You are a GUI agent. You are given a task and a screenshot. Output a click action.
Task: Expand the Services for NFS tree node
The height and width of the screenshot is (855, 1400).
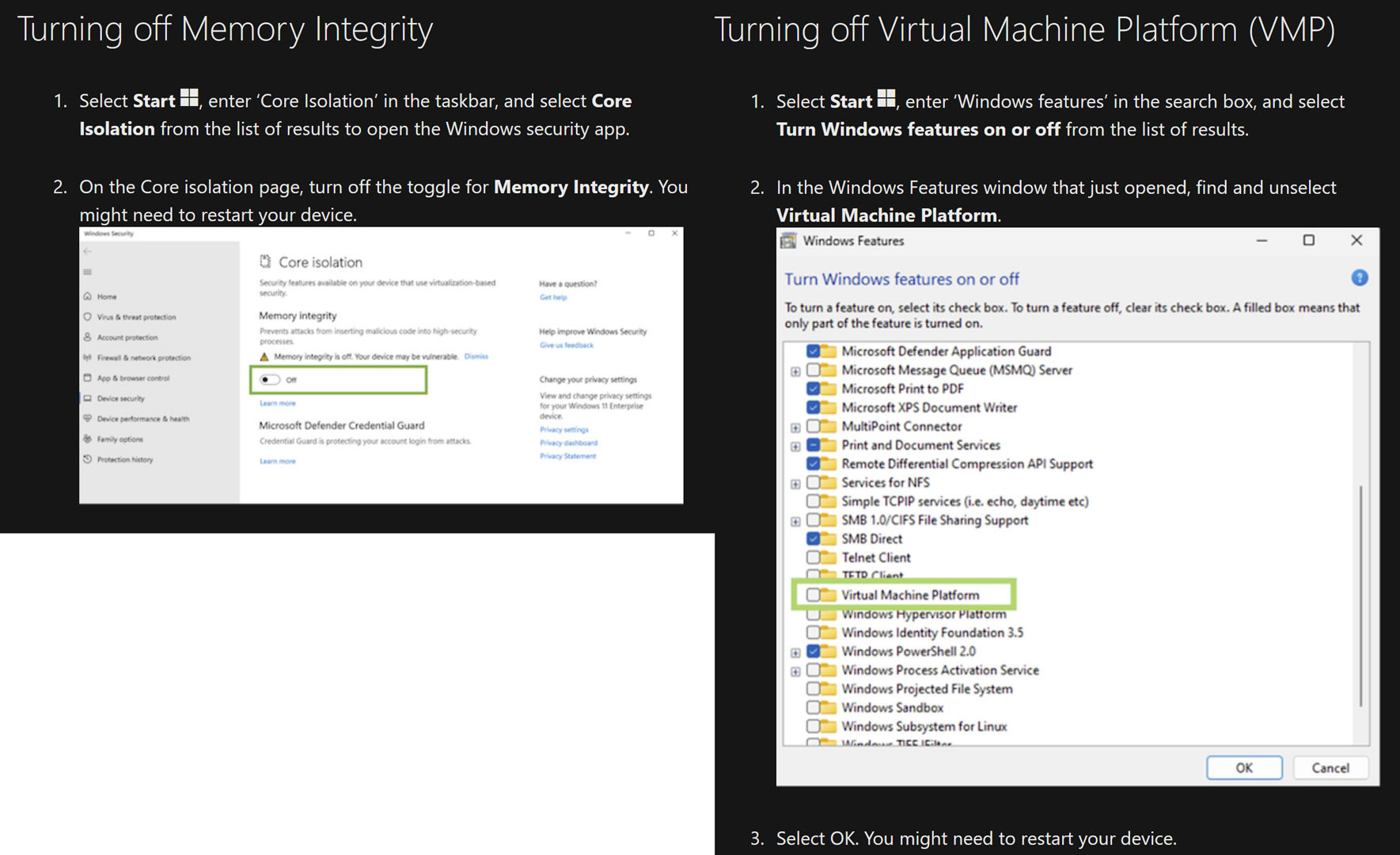click(795, 484)
